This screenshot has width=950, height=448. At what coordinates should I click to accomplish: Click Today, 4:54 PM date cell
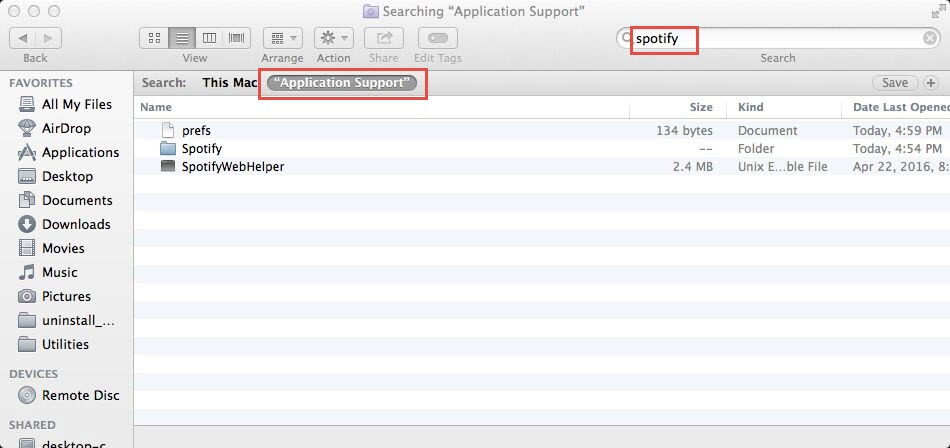coord(897,149)
